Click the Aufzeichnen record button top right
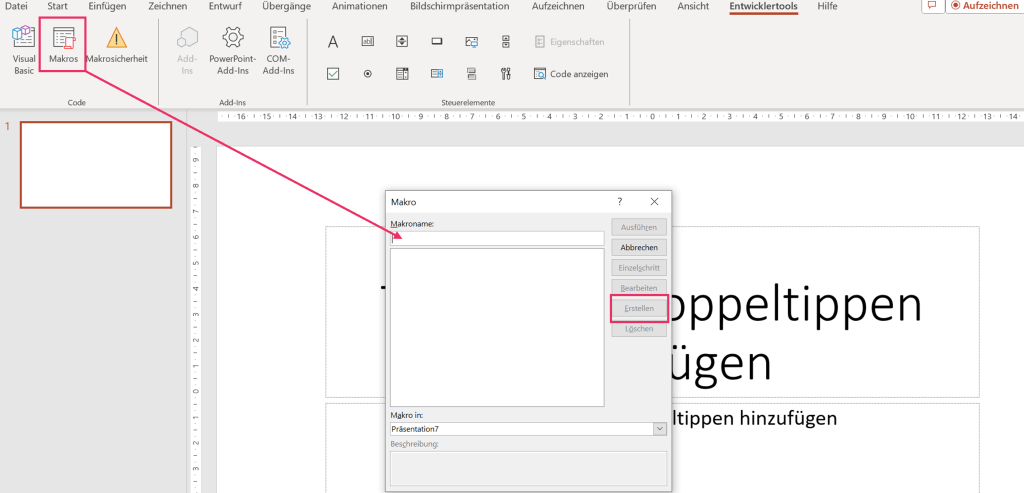This screenshot has width=1024, height=493. (x=985, y=5)
